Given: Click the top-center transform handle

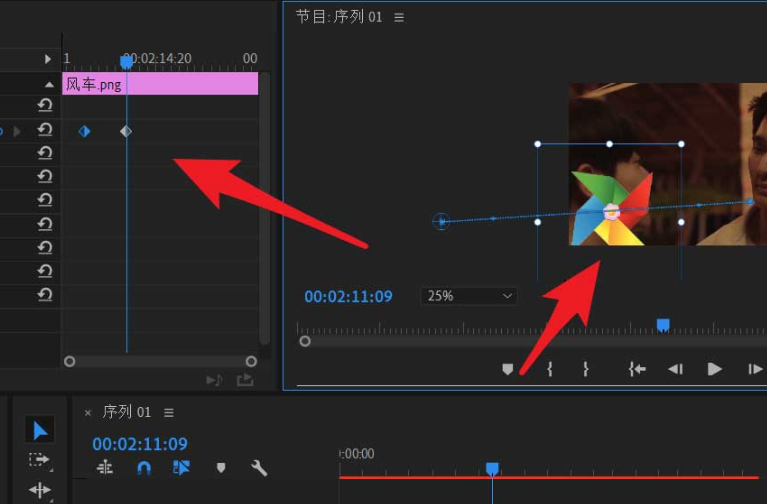Looking at the screenshot, I should tap(609, 144).
